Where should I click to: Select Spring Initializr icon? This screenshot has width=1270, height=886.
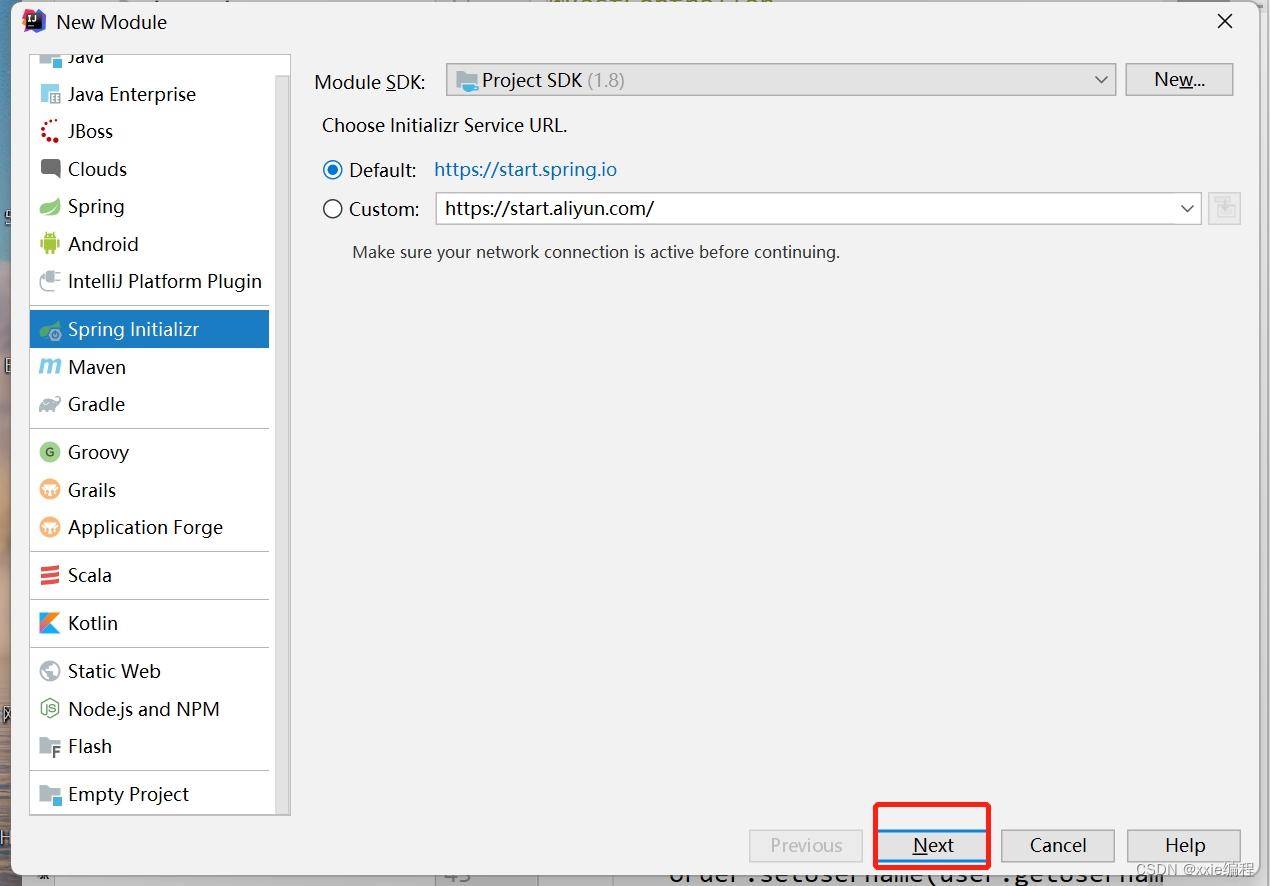pos(50,330)
